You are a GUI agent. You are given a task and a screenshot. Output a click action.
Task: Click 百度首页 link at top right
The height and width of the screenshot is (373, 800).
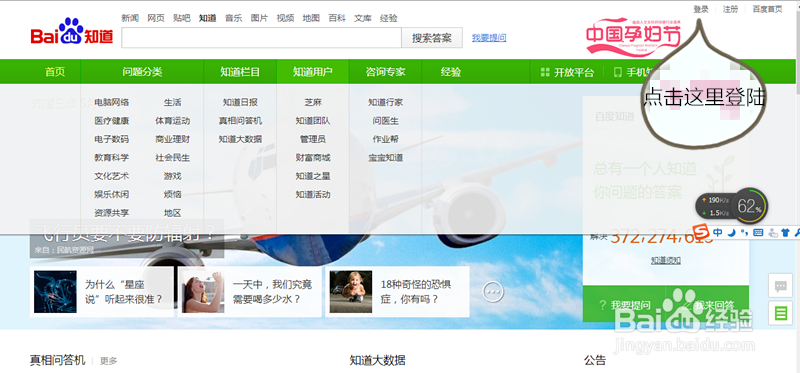coord(767,9)
